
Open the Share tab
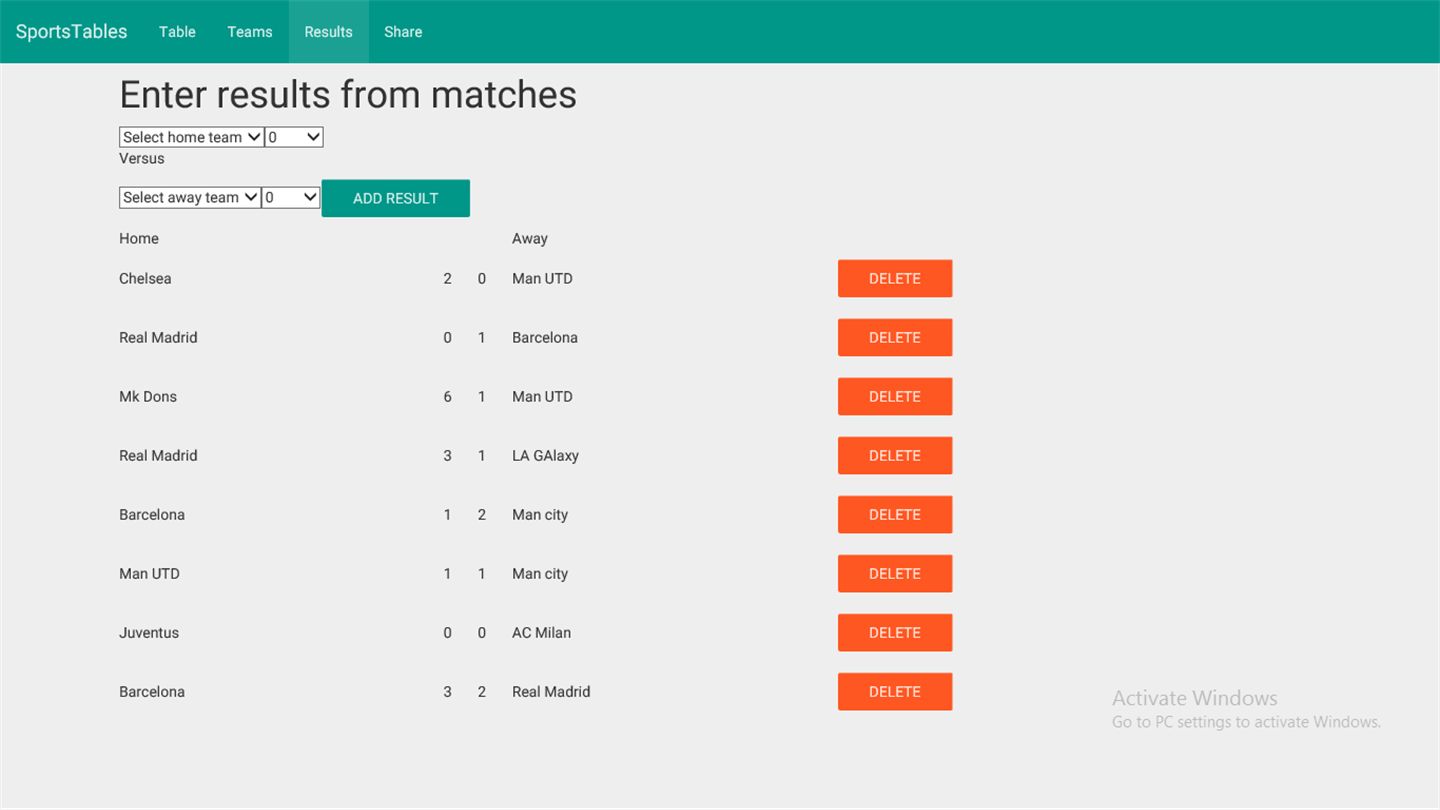(403, 32)
